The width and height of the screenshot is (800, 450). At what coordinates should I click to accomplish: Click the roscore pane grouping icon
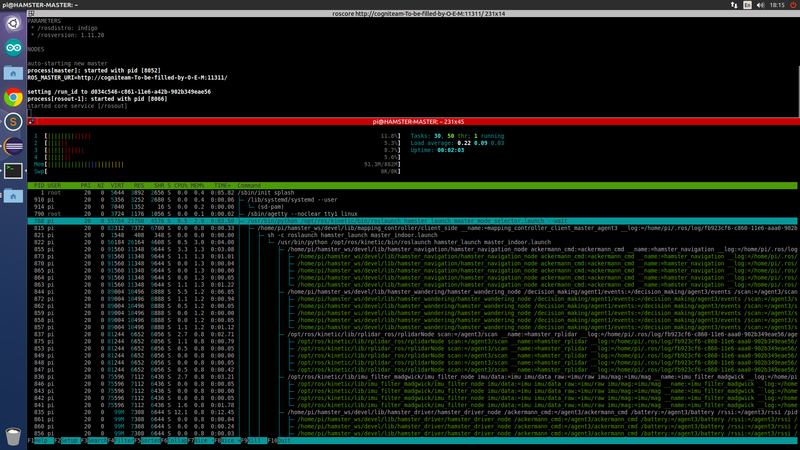coord(32,13)
